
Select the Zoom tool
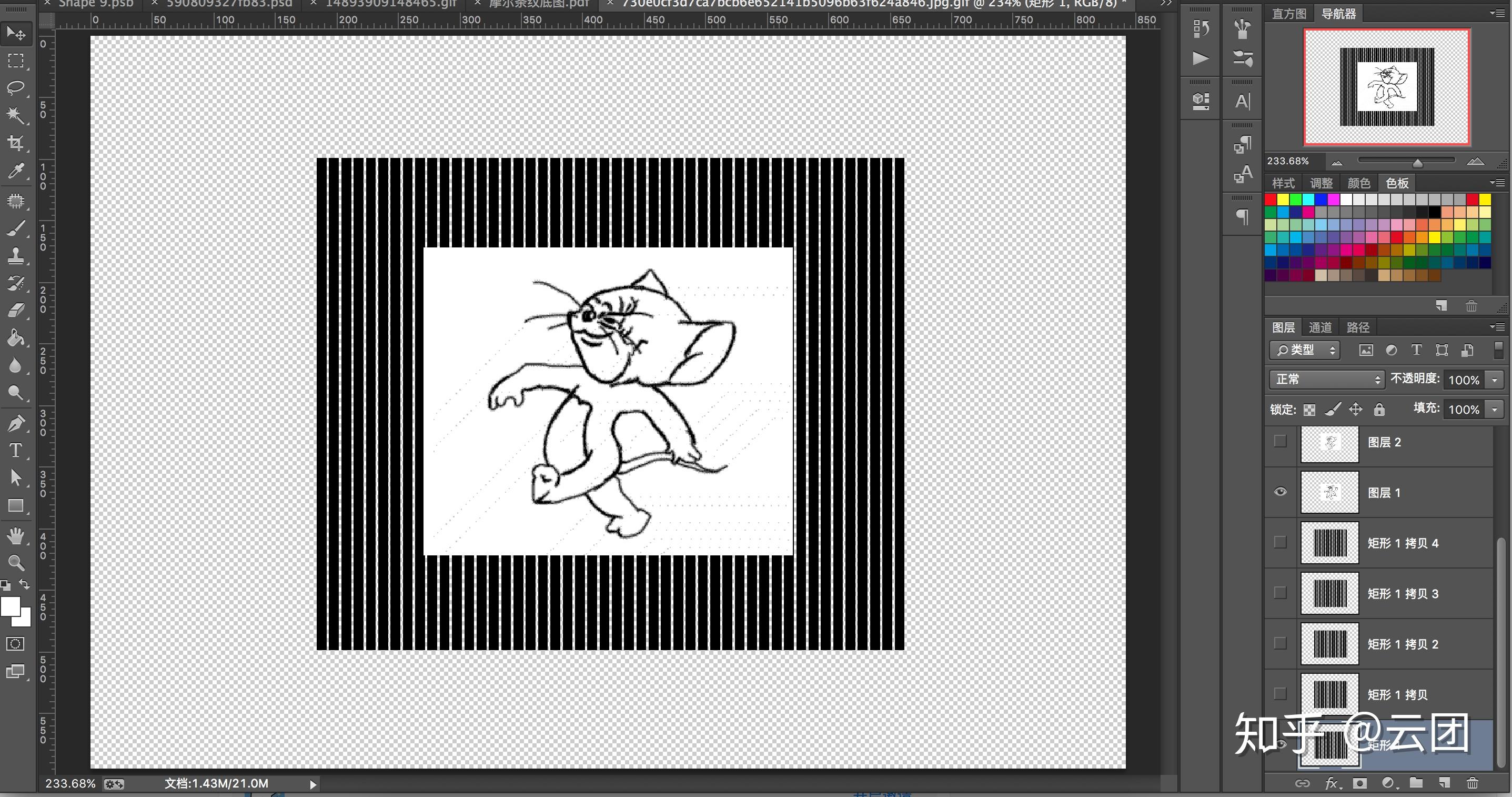[x=16, y=563]
